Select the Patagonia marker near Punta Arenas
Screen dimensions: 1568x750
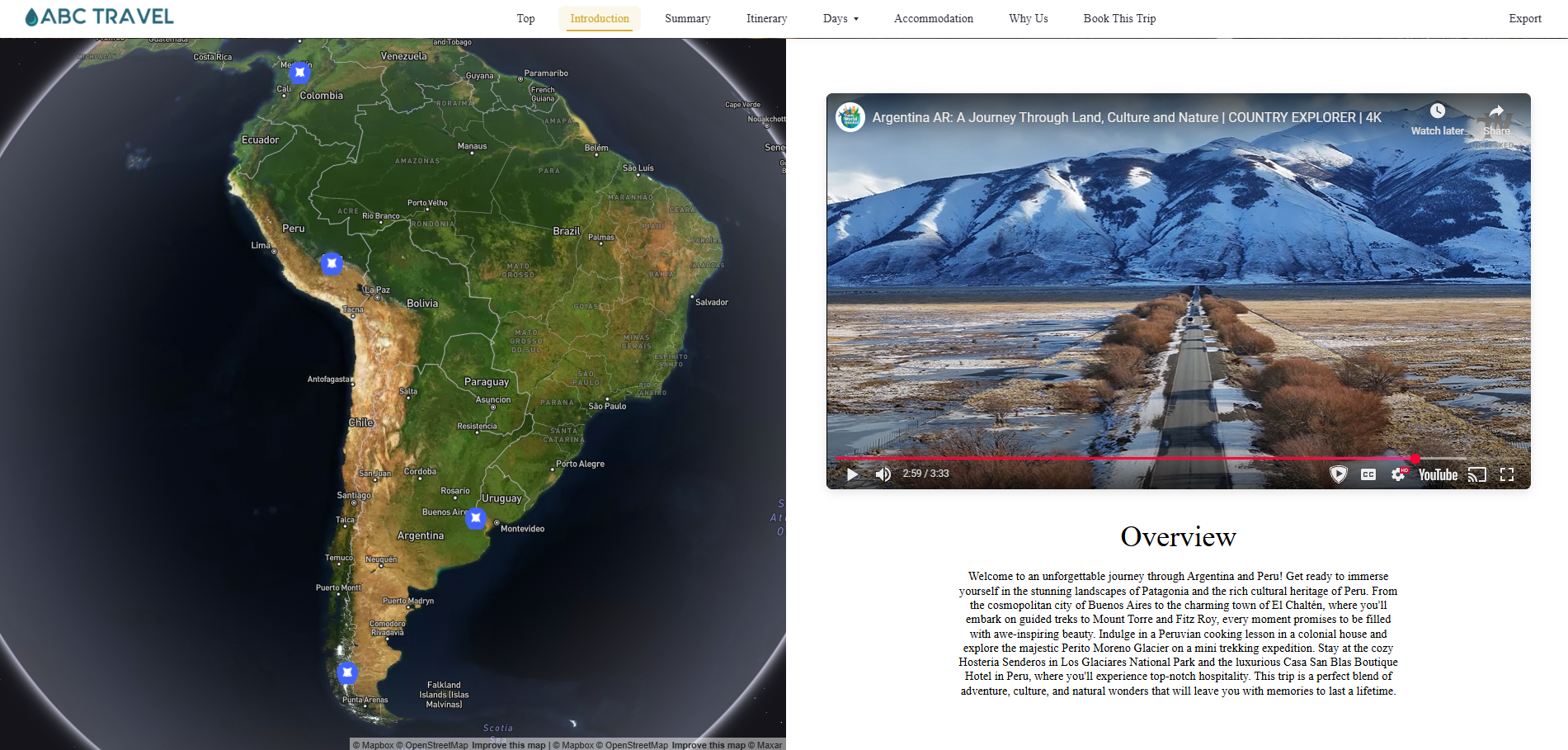(x=347, y=672)
